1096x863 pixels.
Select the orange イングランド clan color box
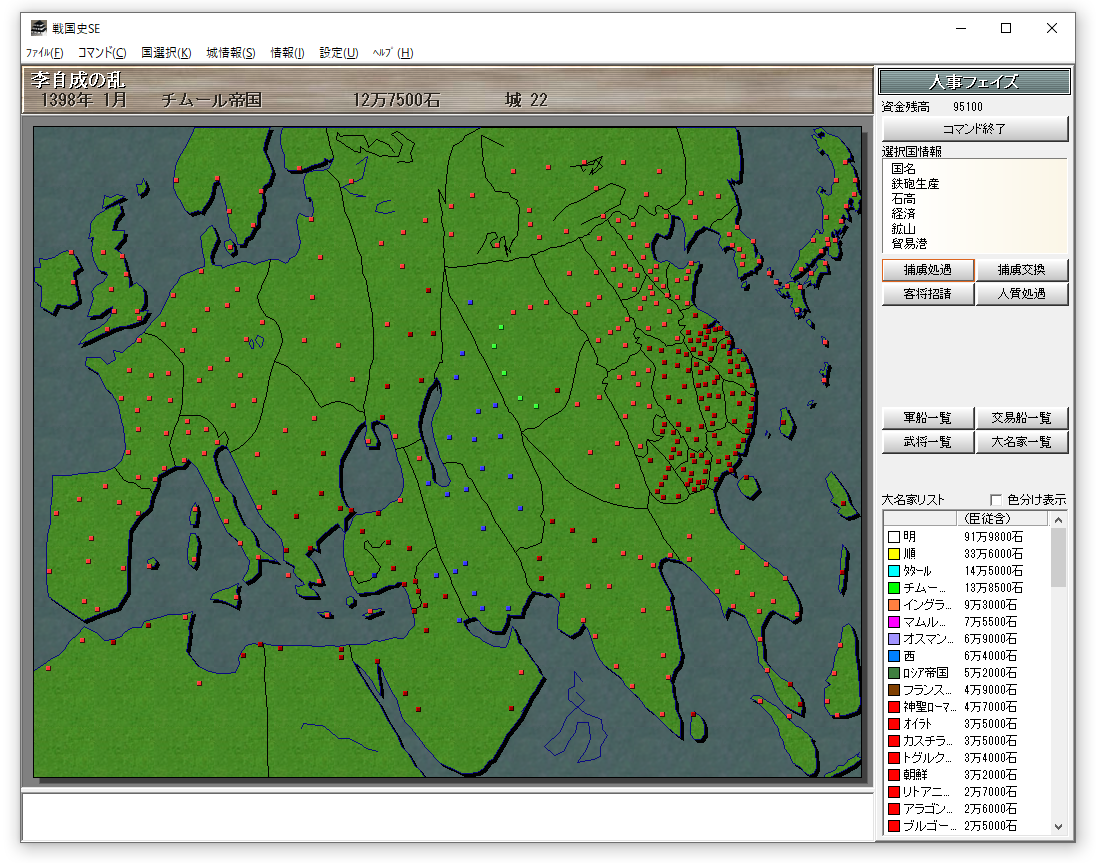coord(894,605)
